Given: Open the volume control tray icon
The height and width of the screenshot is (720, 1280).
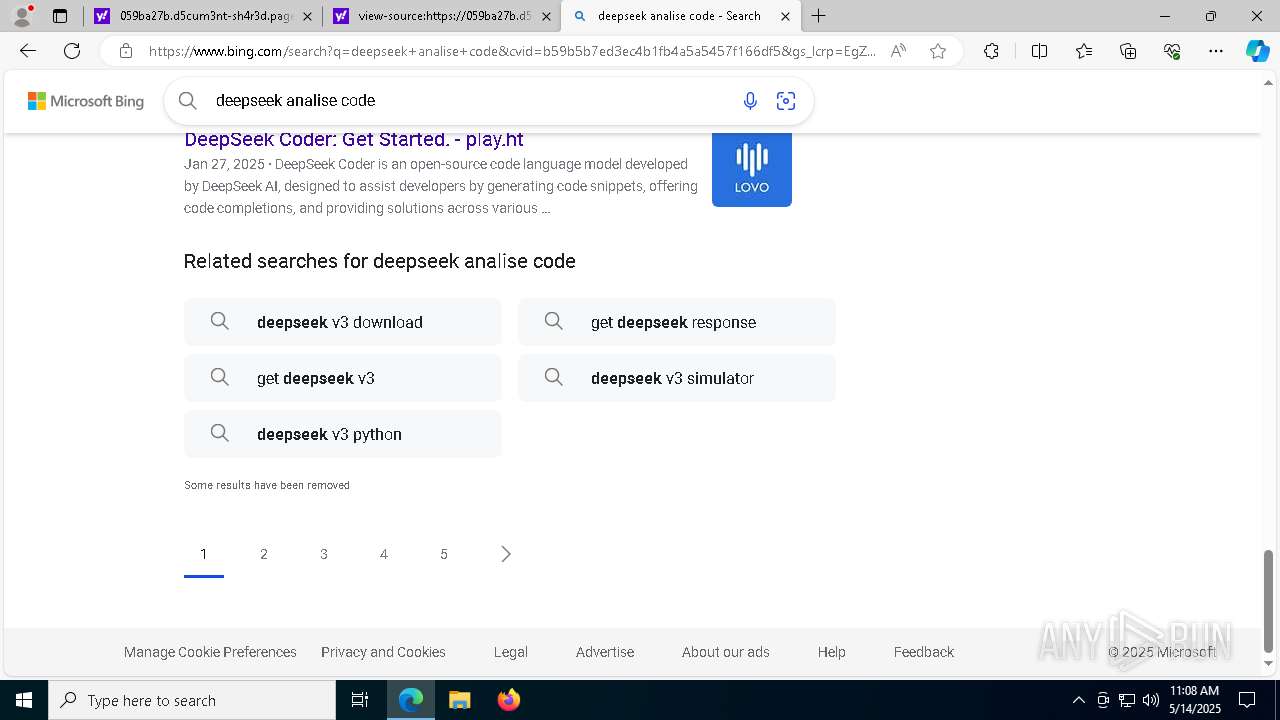Looking at the screenshot, I should (1151, 700).
